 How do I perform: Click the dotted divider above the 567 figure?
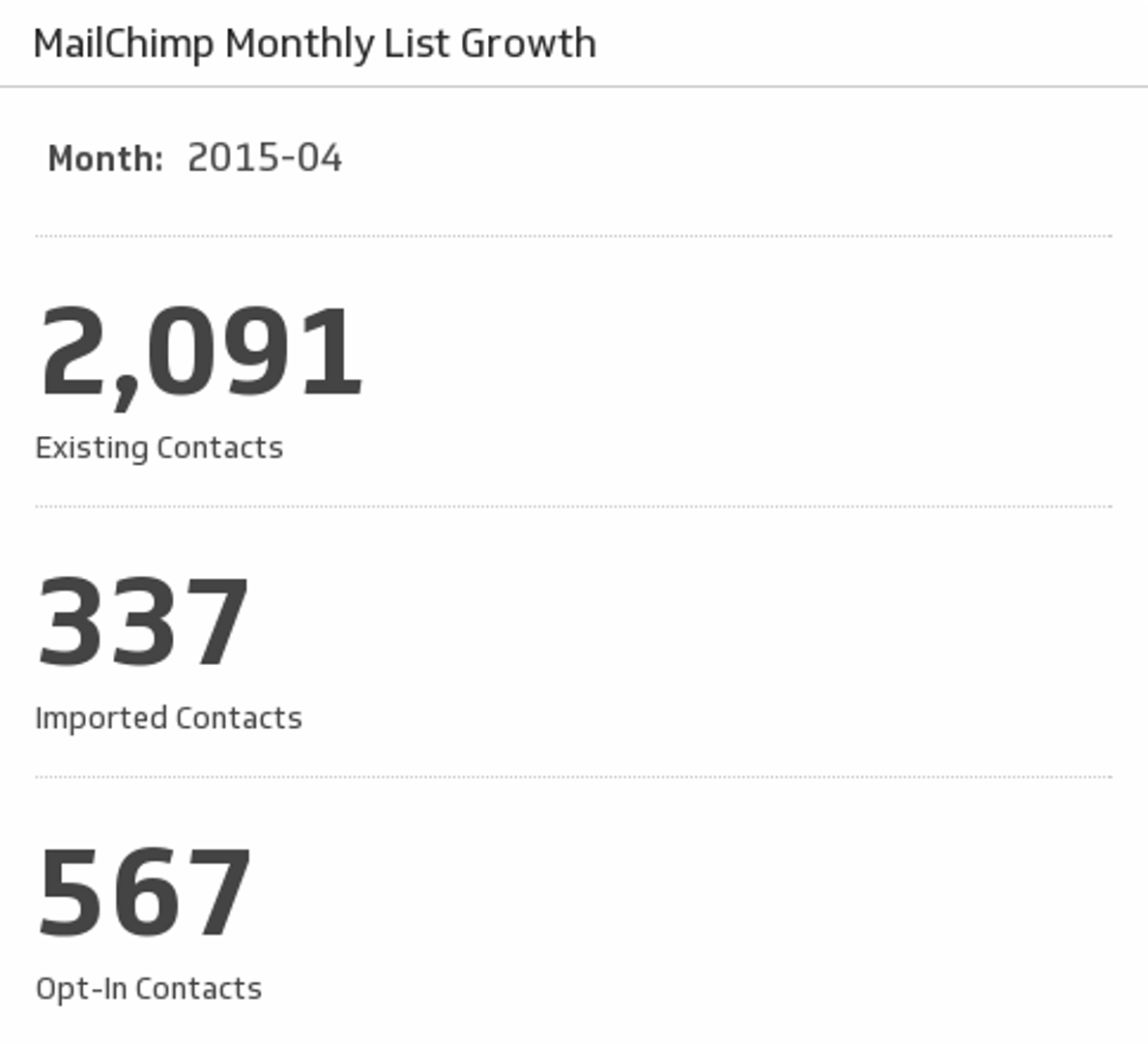point(574,776)
